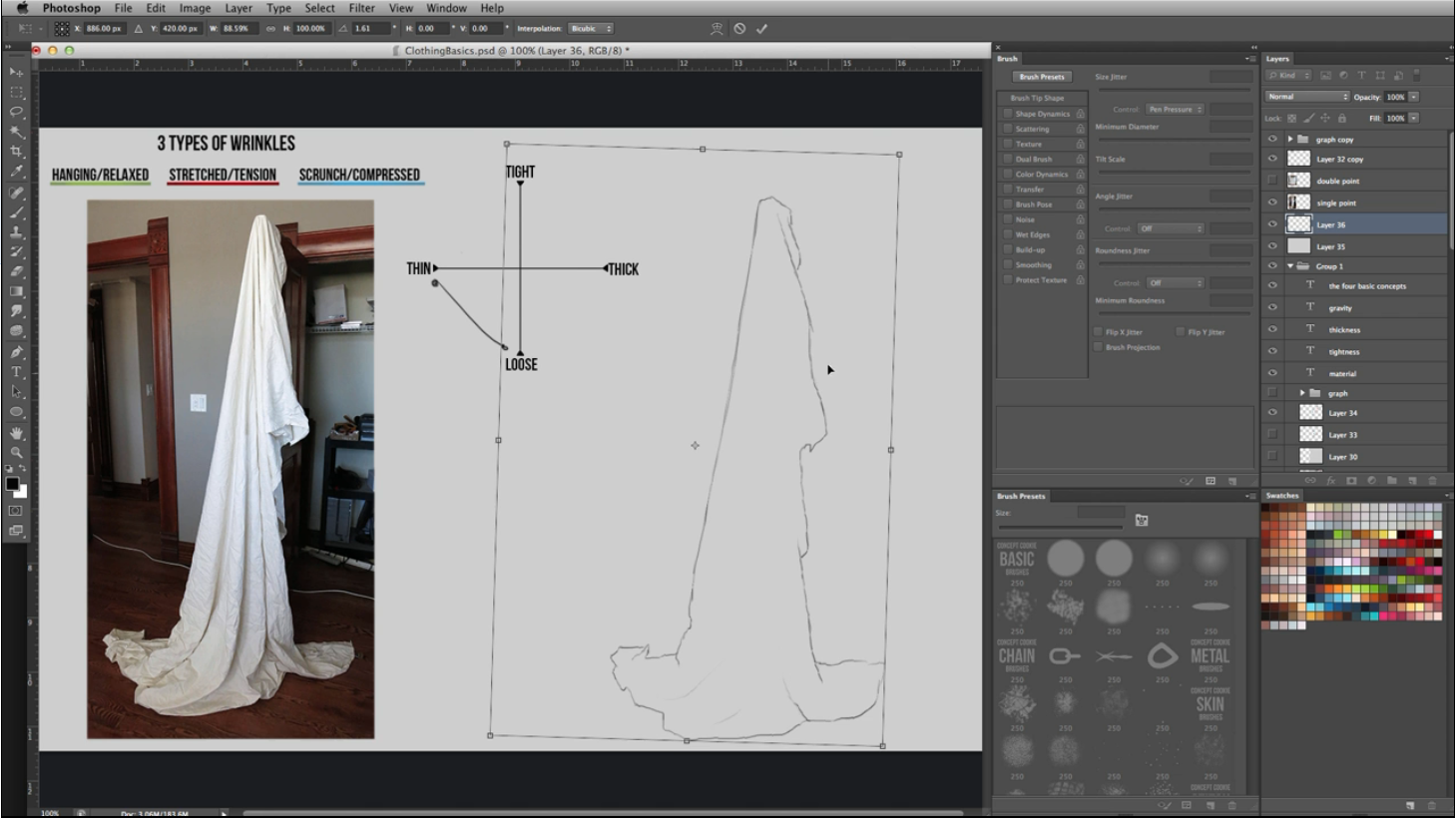Enable the Scattering brush checkbox
Screen dimensions: 1456x820
click(x=1008, y=129)
